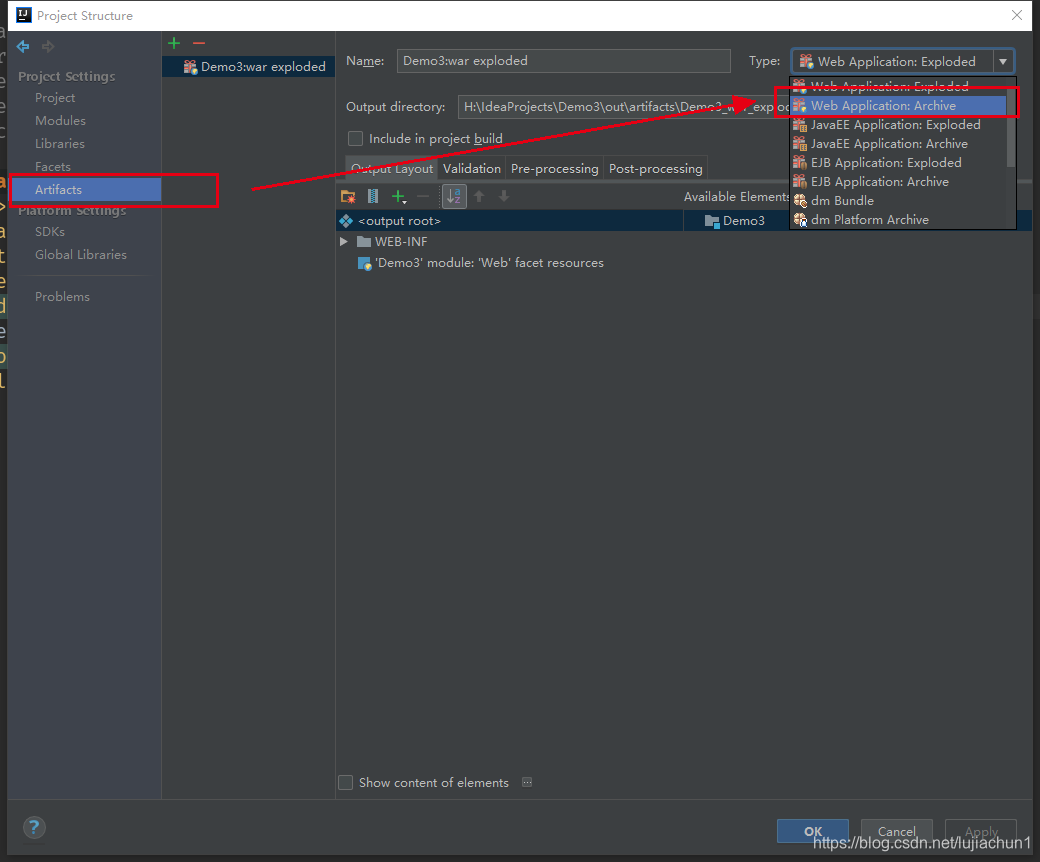The width and height of the screenshot is (1040, 862).
Task: Click the options icon beside Show content
Action: [527, 782]
